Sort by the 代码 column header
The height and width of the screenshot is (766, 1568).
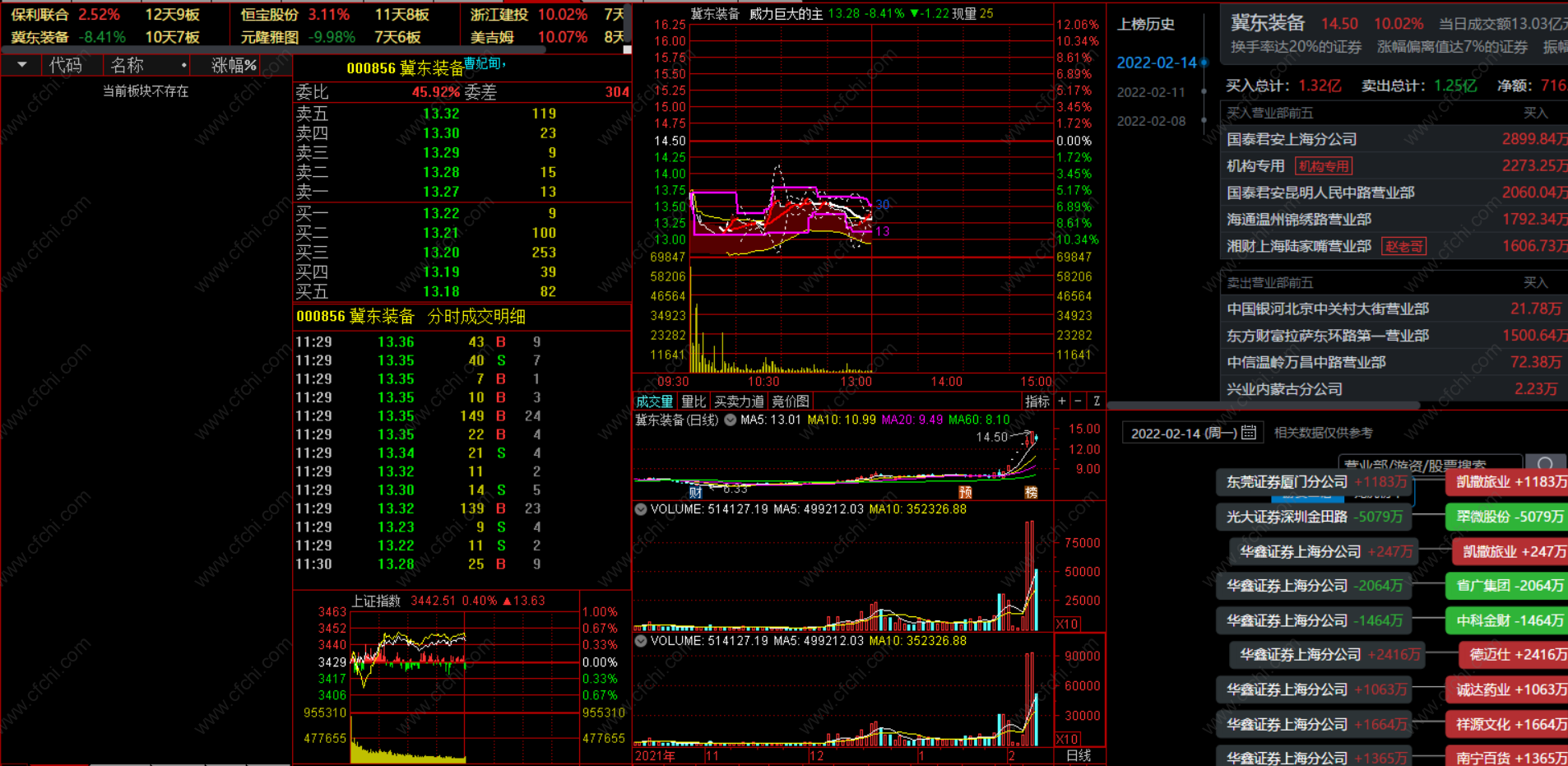click(x=66, y=65)
